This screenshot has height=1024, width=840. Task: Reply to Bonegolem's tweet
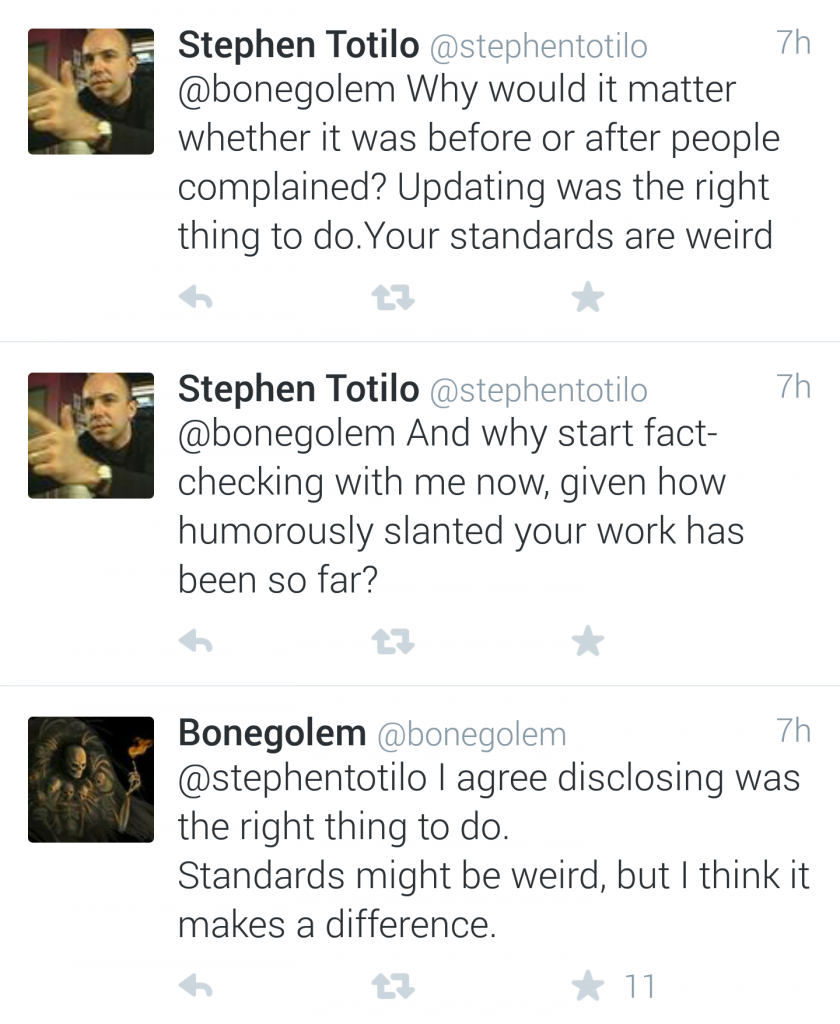(x=196, y=985)
